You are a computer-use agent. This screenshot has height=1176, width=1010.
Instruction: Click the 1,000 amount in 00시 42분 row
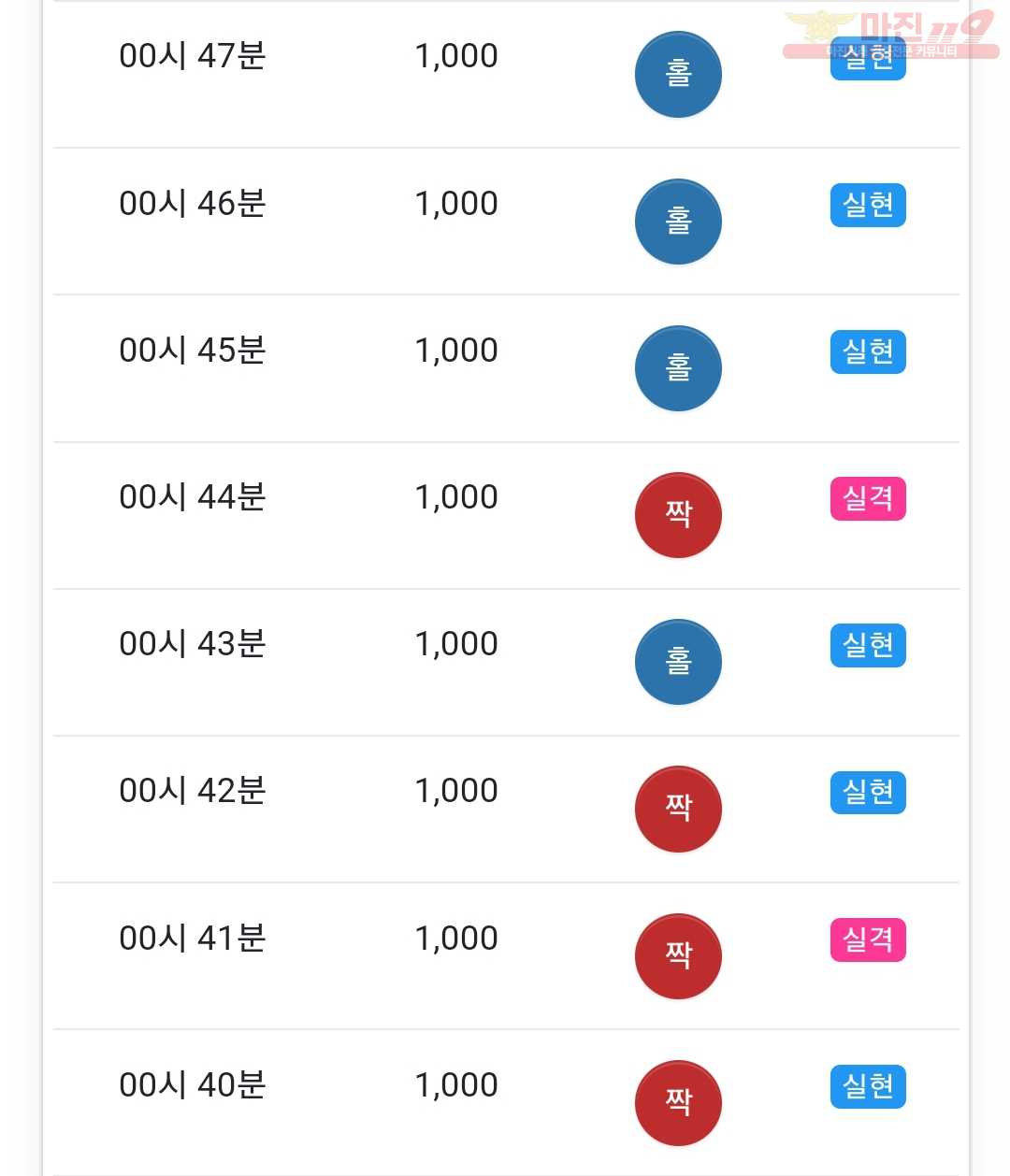click(x=456, y=791)
